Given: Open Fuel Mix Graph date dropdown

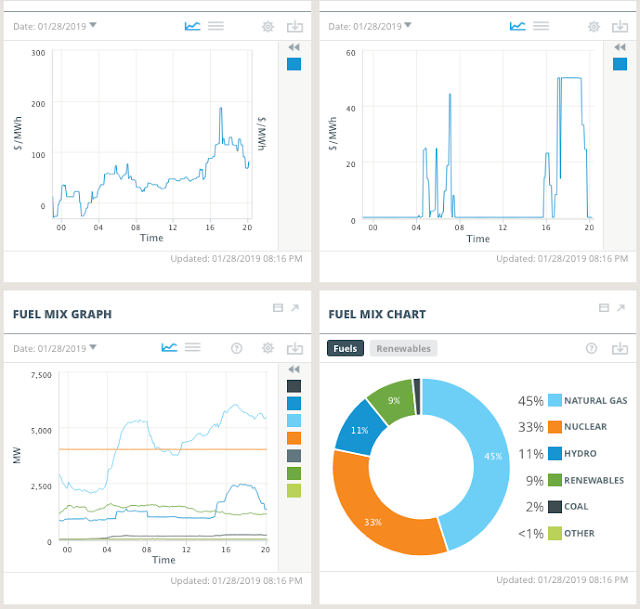Looking at the screenshot, I should [55, 348].
